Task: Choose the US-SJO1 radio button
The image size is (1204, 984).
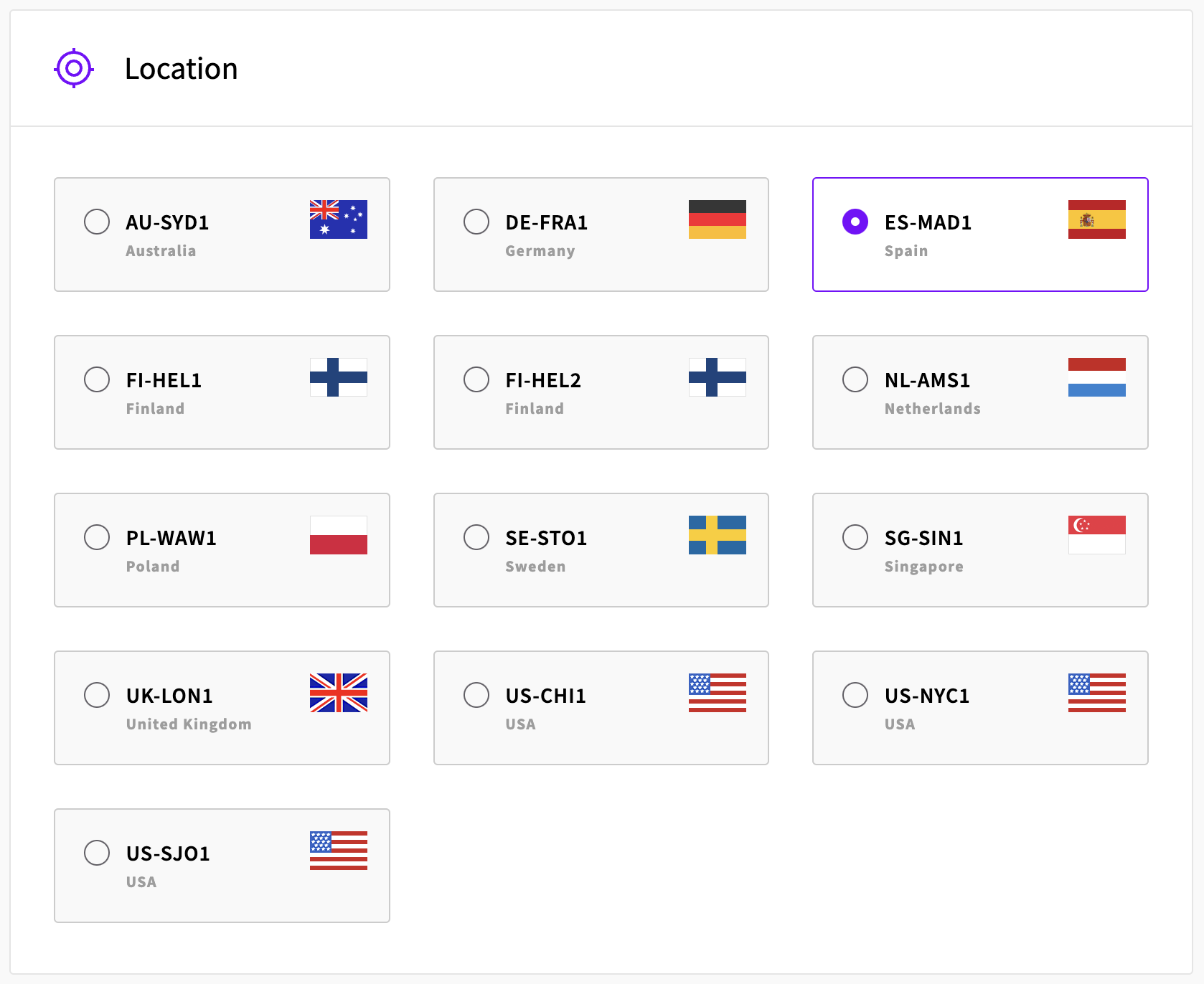Action: tap(97, 853)
